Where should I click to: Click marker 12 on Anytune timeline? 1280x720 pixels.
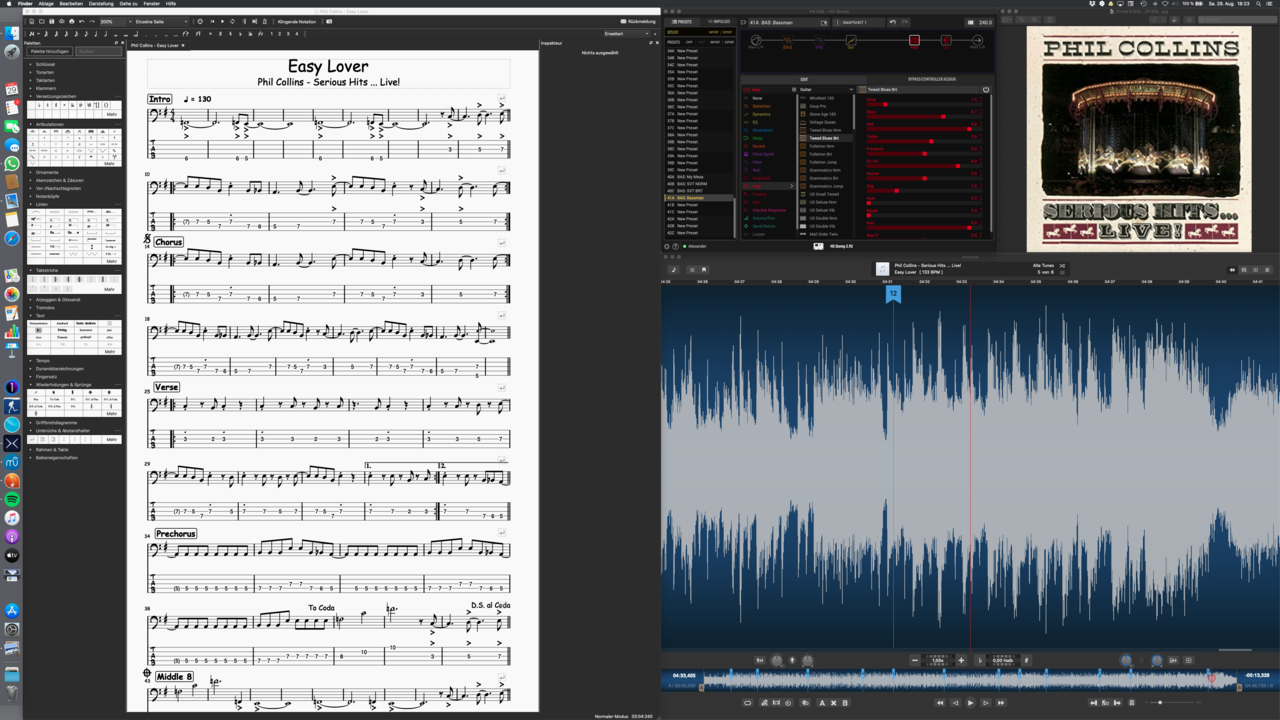(x=893, y=293)
